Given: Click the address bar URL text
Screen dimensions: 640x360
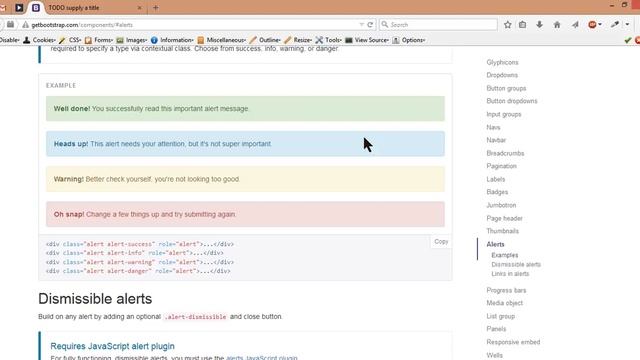Looking at the screenshot, I should click(x=82, y=25).
